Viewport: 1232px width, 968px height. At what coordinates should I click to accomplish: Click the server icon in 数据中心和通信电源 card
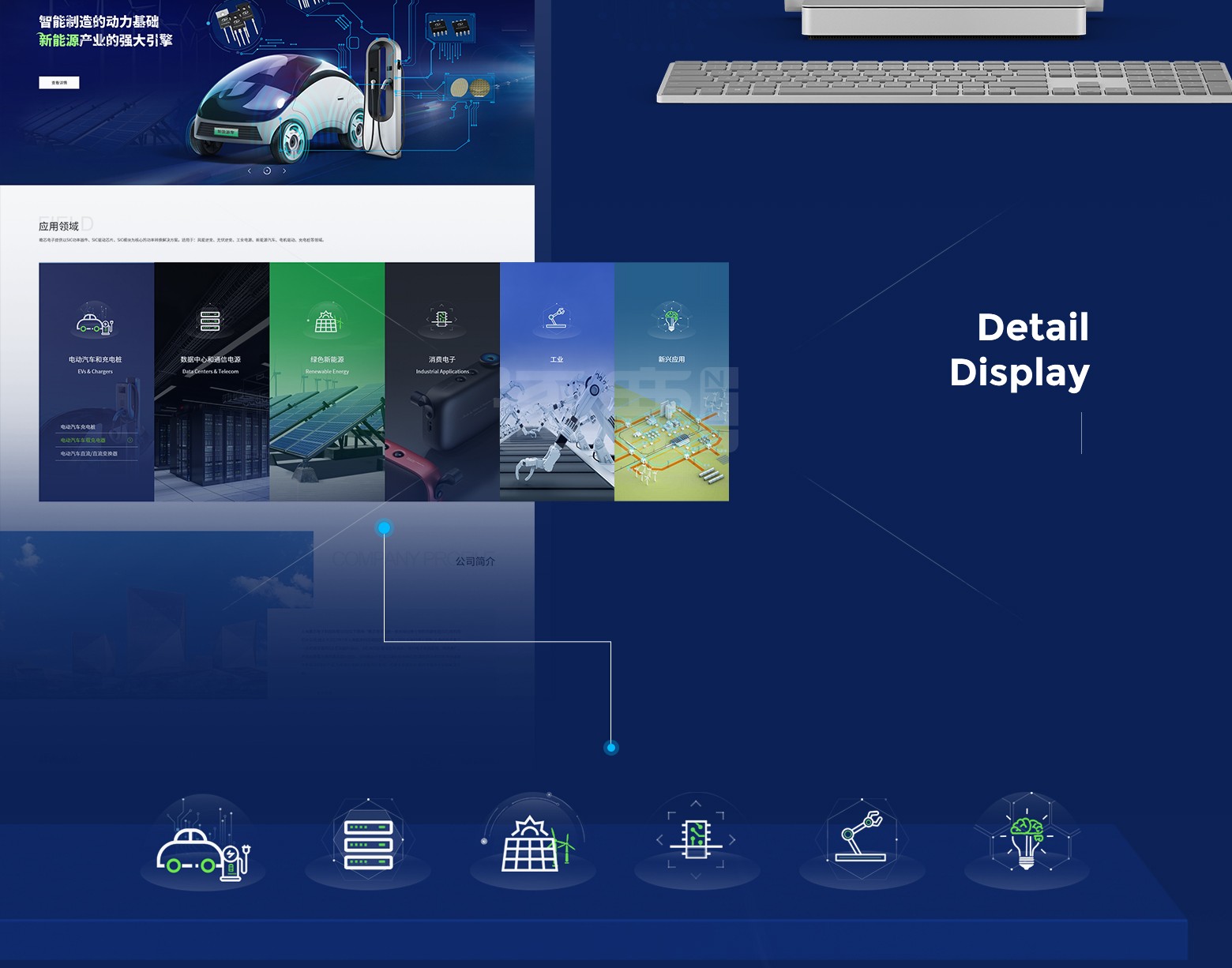pos(210,321)
